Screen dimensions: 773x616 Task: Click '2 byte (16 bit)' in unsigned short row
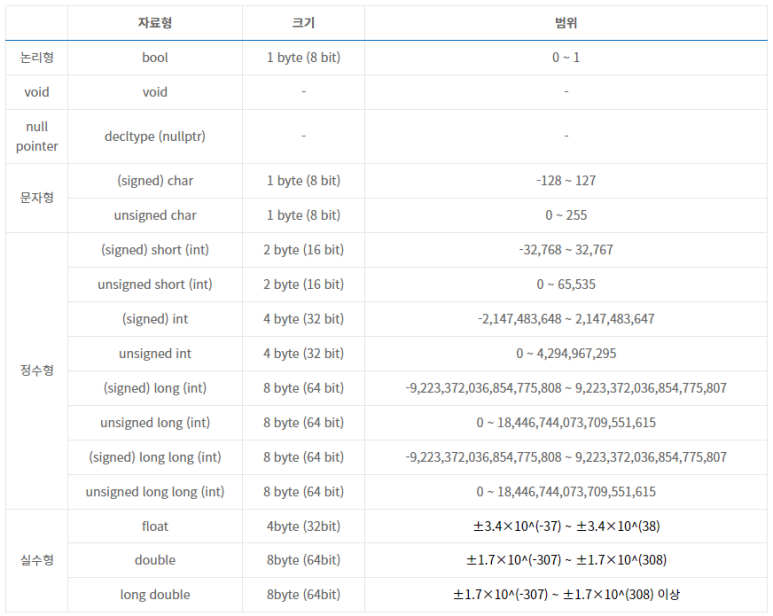coord(303,284)
